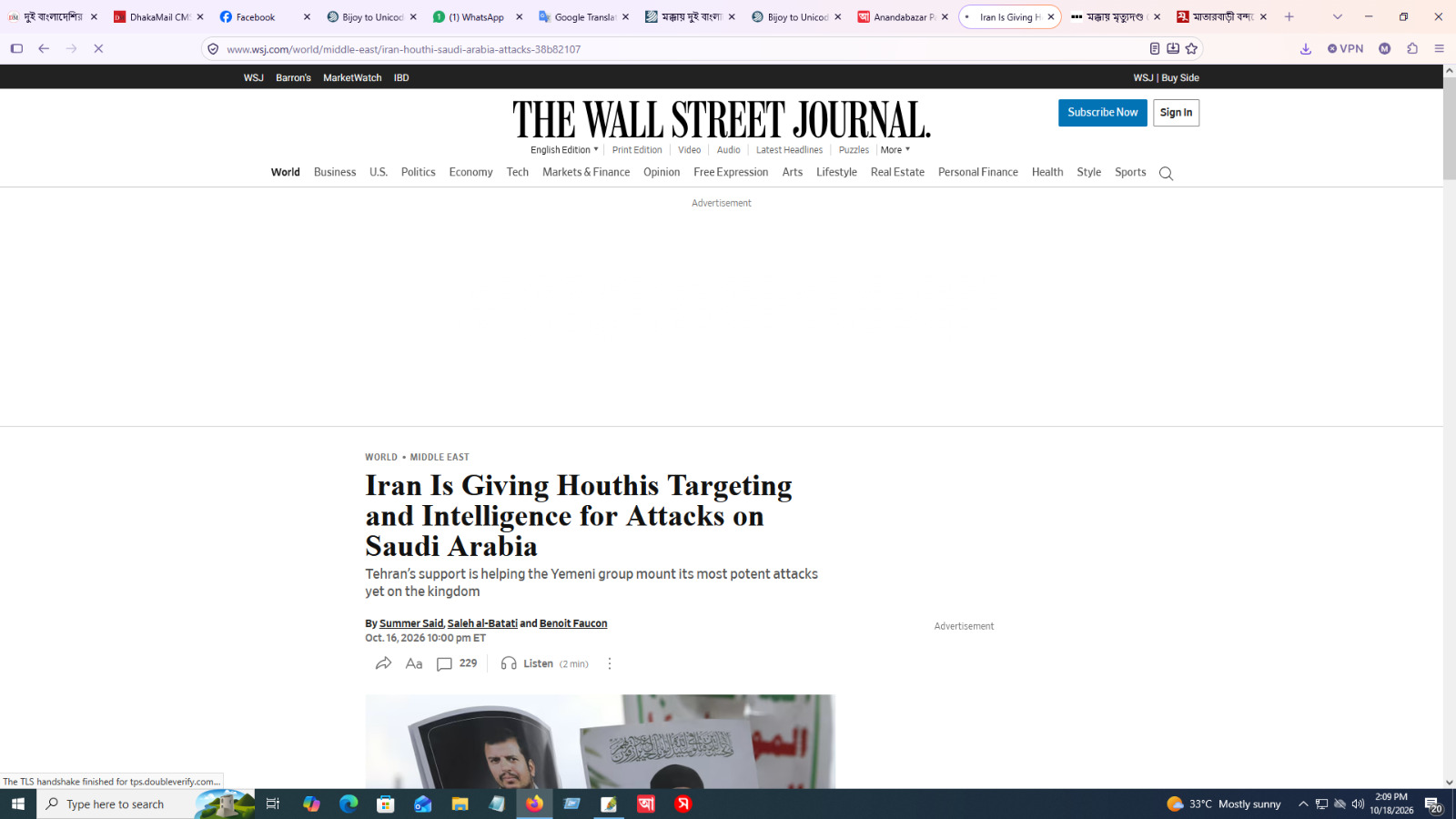Click the Sign In button
Screen dimensions: 1456x819
coord(1176,113)
